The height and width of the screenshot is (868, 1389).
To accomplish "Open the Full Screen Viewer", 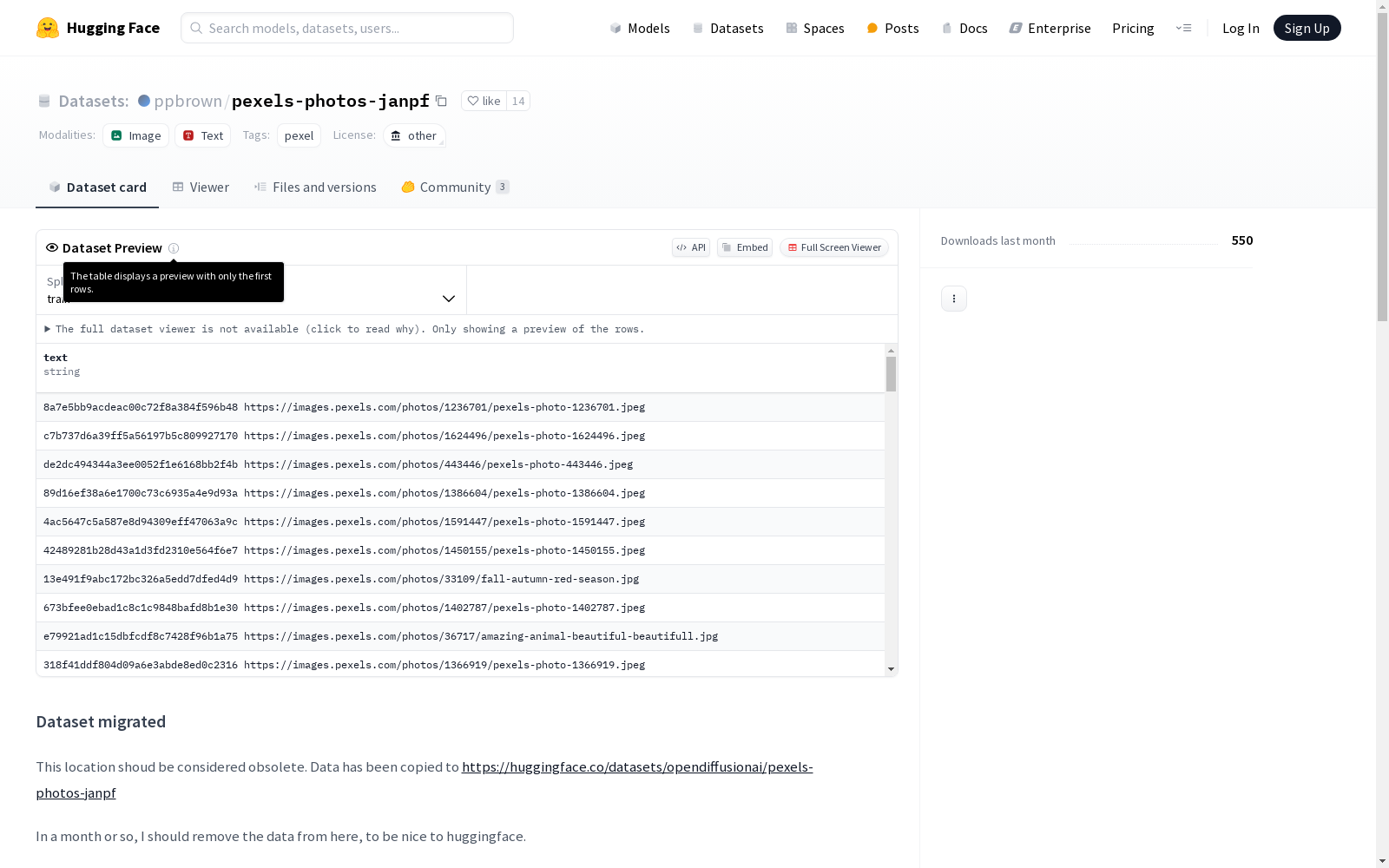I will pyautogui.click(x=834, y=247).
